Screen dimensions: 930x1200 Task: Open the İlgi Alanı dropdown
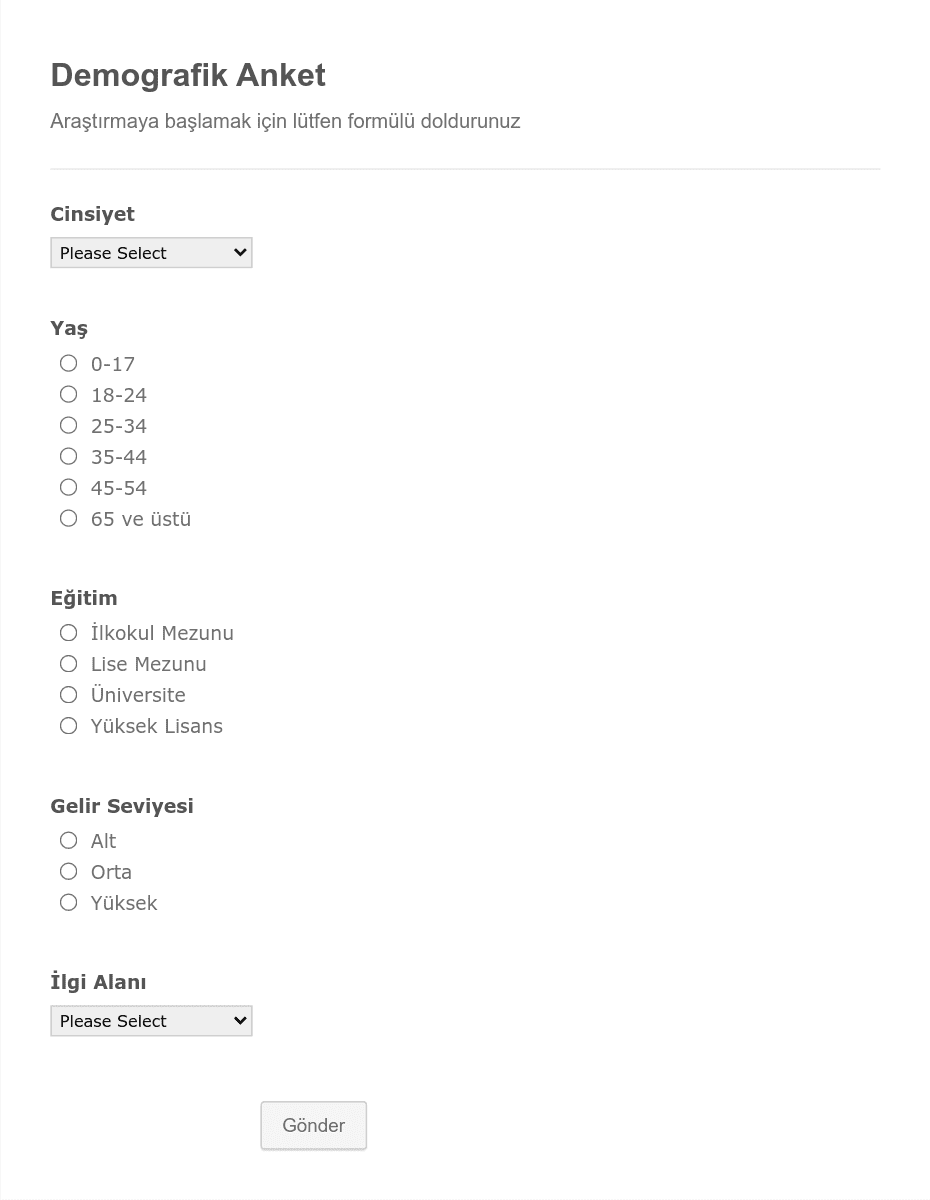click(151, 1020)
